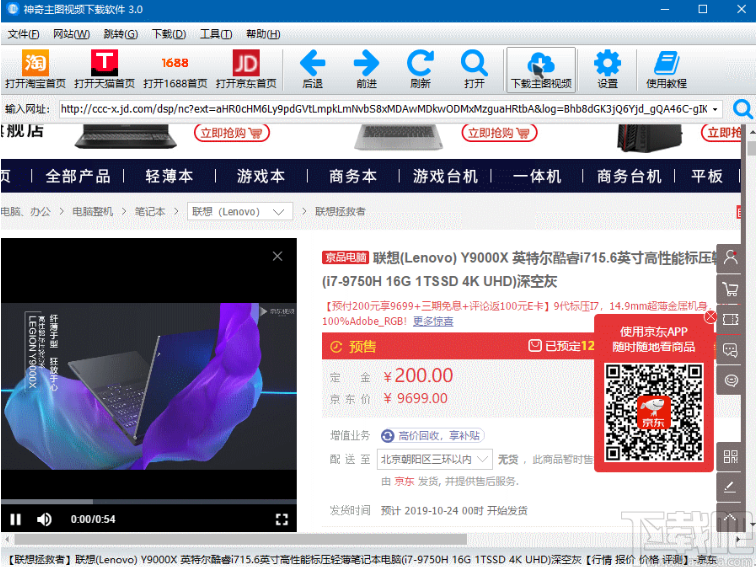Open the 下载(D) menu
The width and height of the screenshot is (756, 567).
coord(169,34)
